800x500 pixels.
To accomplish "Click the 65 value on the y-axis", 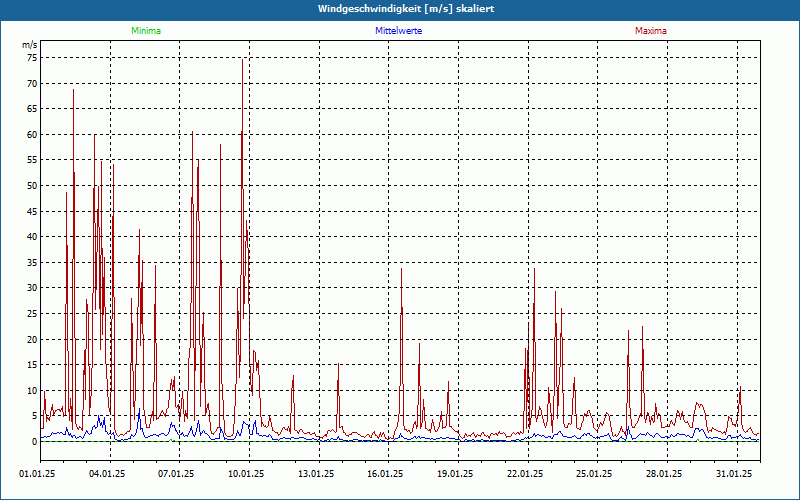I will pos(32,109).
